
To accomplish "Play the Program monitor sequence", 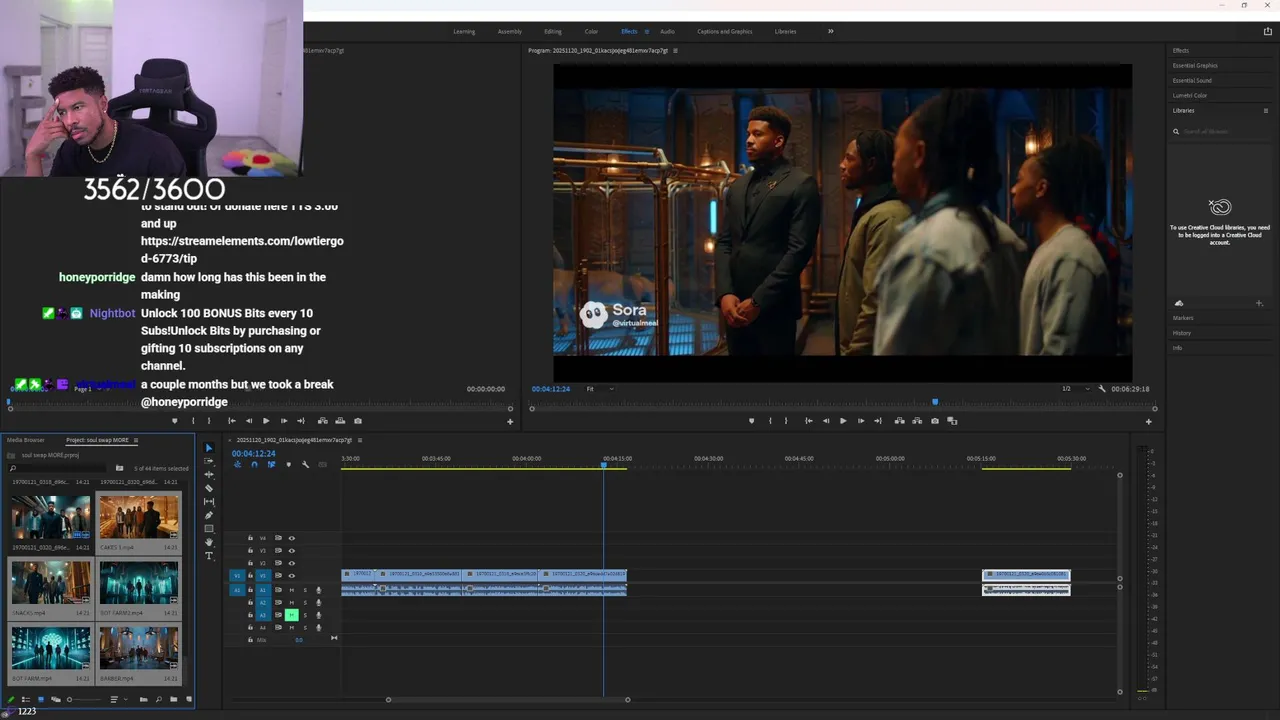I will pyautogui.click(x=843, y=421).
